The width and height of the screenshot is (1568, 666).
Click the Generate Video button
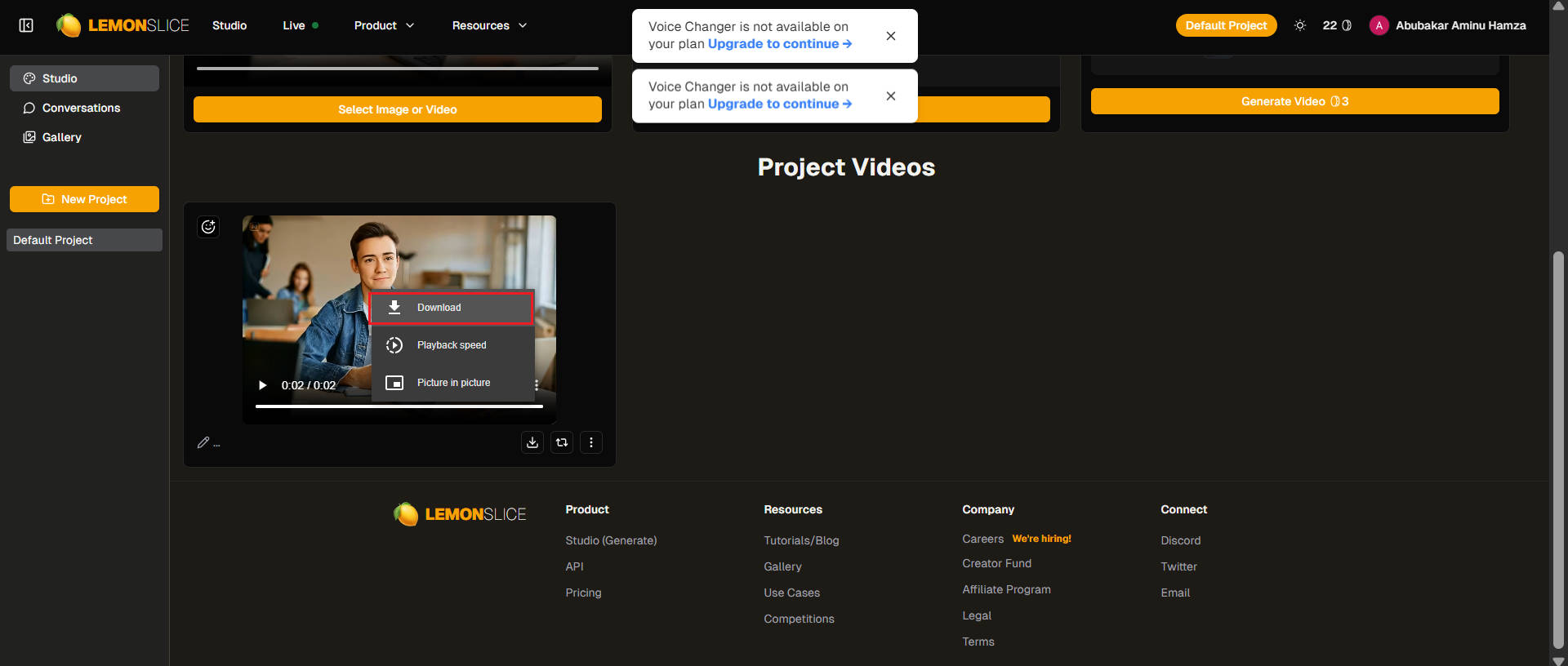[1294, 101]
